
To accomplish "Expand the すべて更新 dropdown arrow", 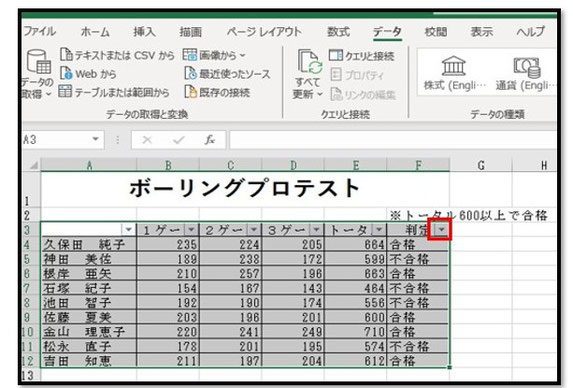I will coord(320,94).
